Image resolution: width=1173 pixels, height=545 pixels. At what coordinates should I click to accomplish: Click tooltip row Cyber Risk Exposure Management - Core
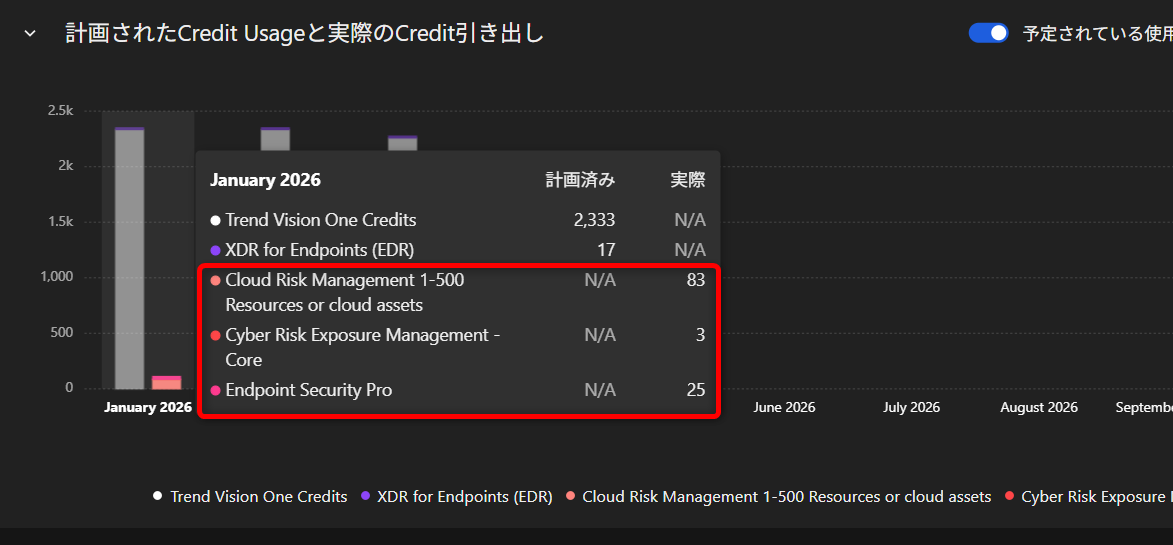458,348
